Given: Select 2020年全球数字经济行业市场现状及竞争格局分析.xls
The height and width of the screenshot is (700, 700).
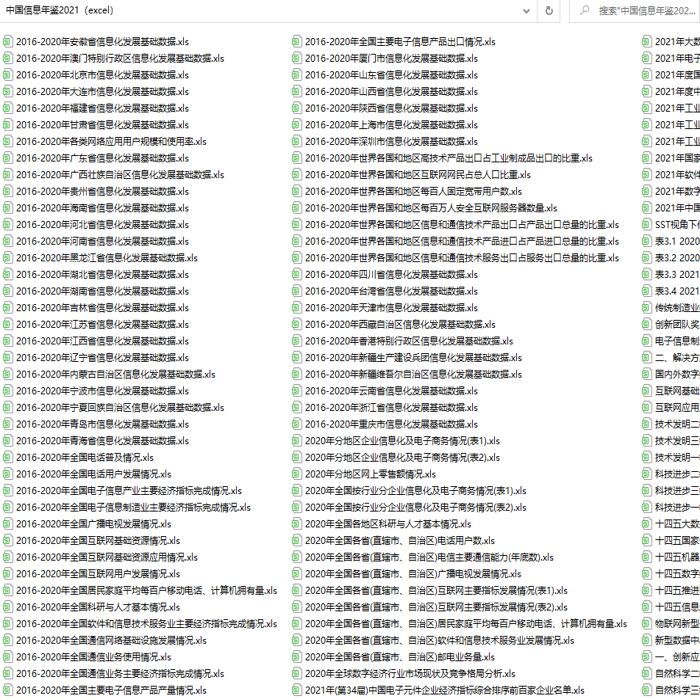Looking at the screenshot, I should click(410, 674).
